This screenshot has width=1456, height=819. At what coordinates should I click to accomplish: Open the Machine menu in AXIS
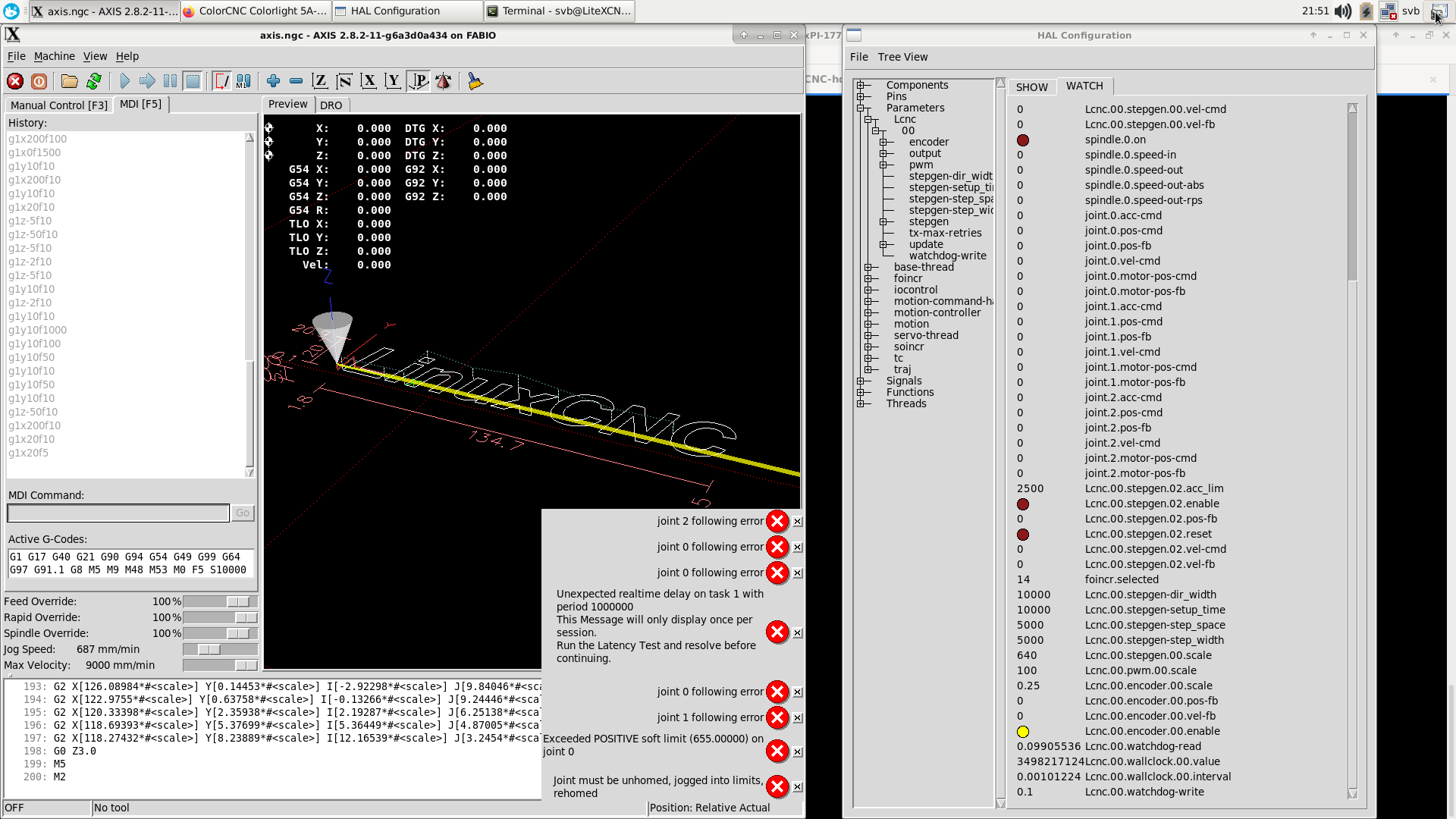pos(55,56)
